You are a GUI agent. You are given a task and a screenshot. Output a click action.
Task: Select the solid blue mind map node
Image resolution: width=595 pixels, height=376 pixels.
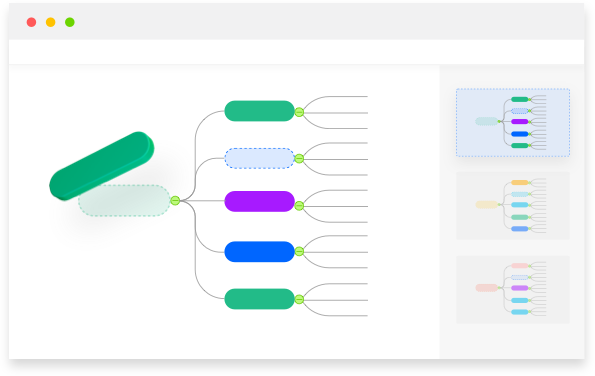(260, 252)
